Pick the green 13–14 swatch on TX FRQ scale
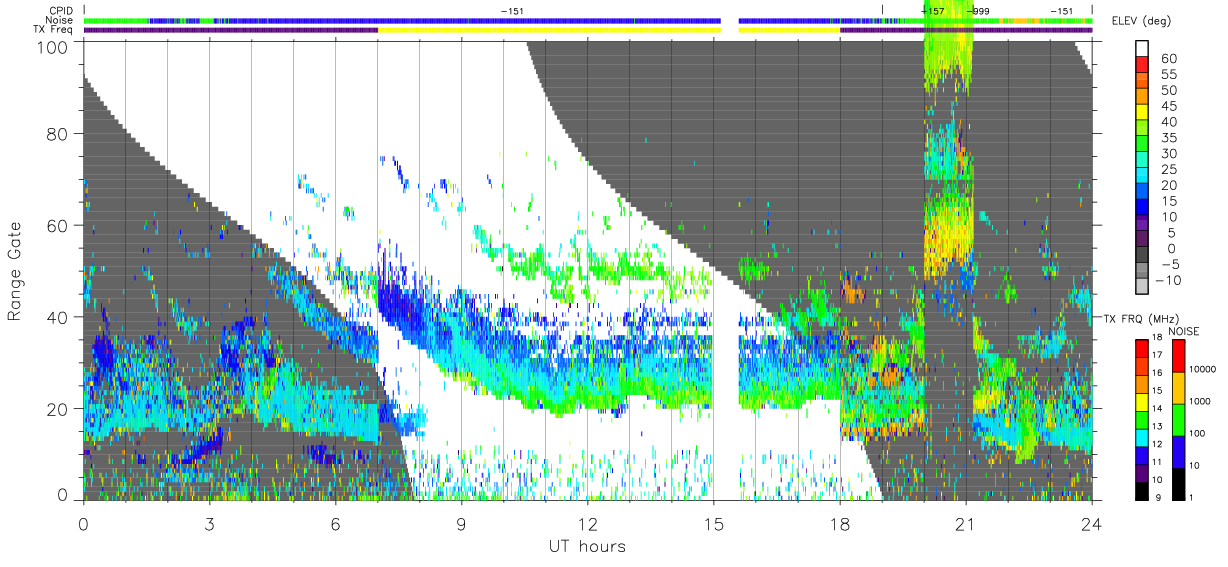 (1143, 420)
